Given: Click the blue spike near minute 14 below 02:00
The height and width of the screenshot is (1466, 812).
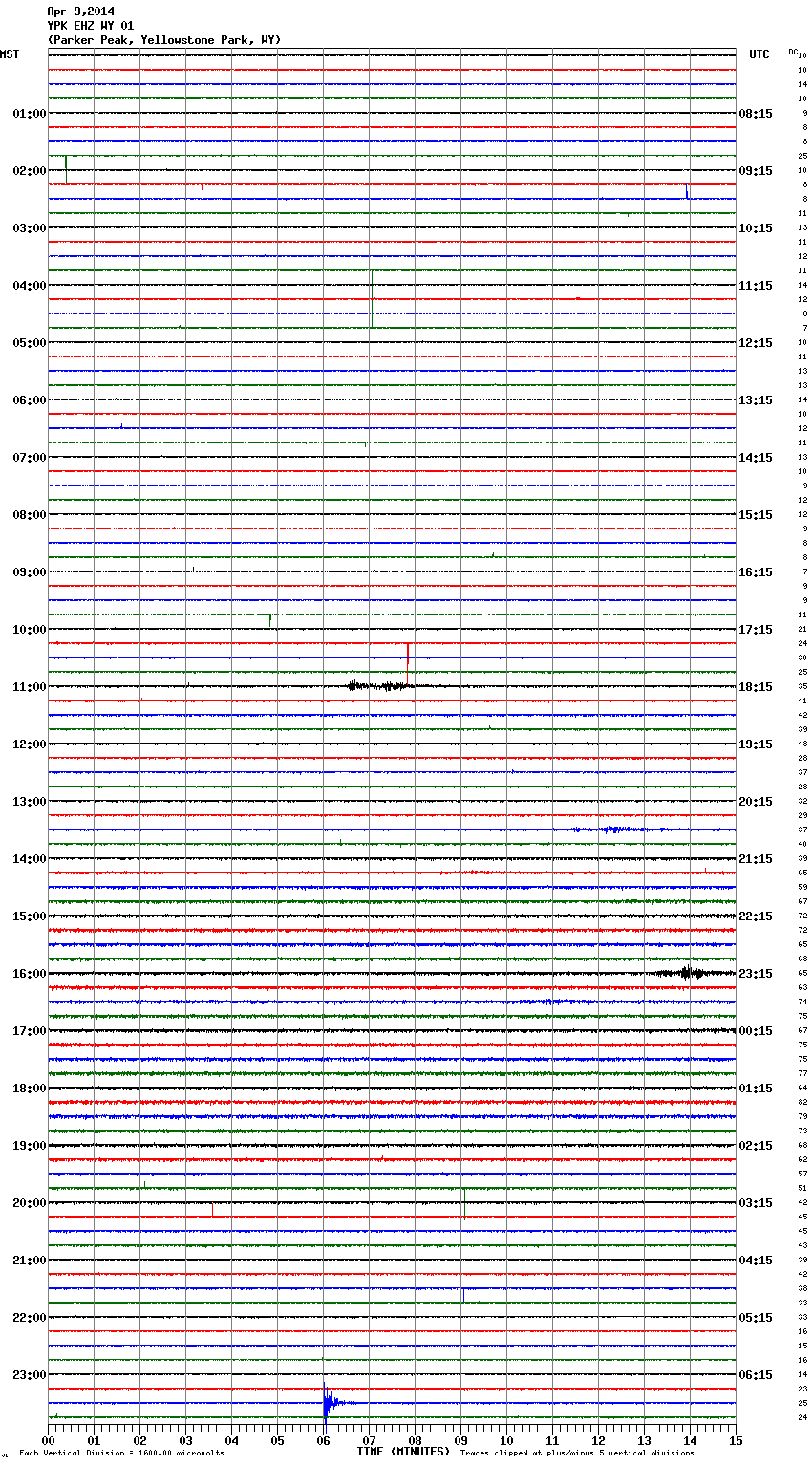Looking at the screenshot, I should (x=686, y=191).
